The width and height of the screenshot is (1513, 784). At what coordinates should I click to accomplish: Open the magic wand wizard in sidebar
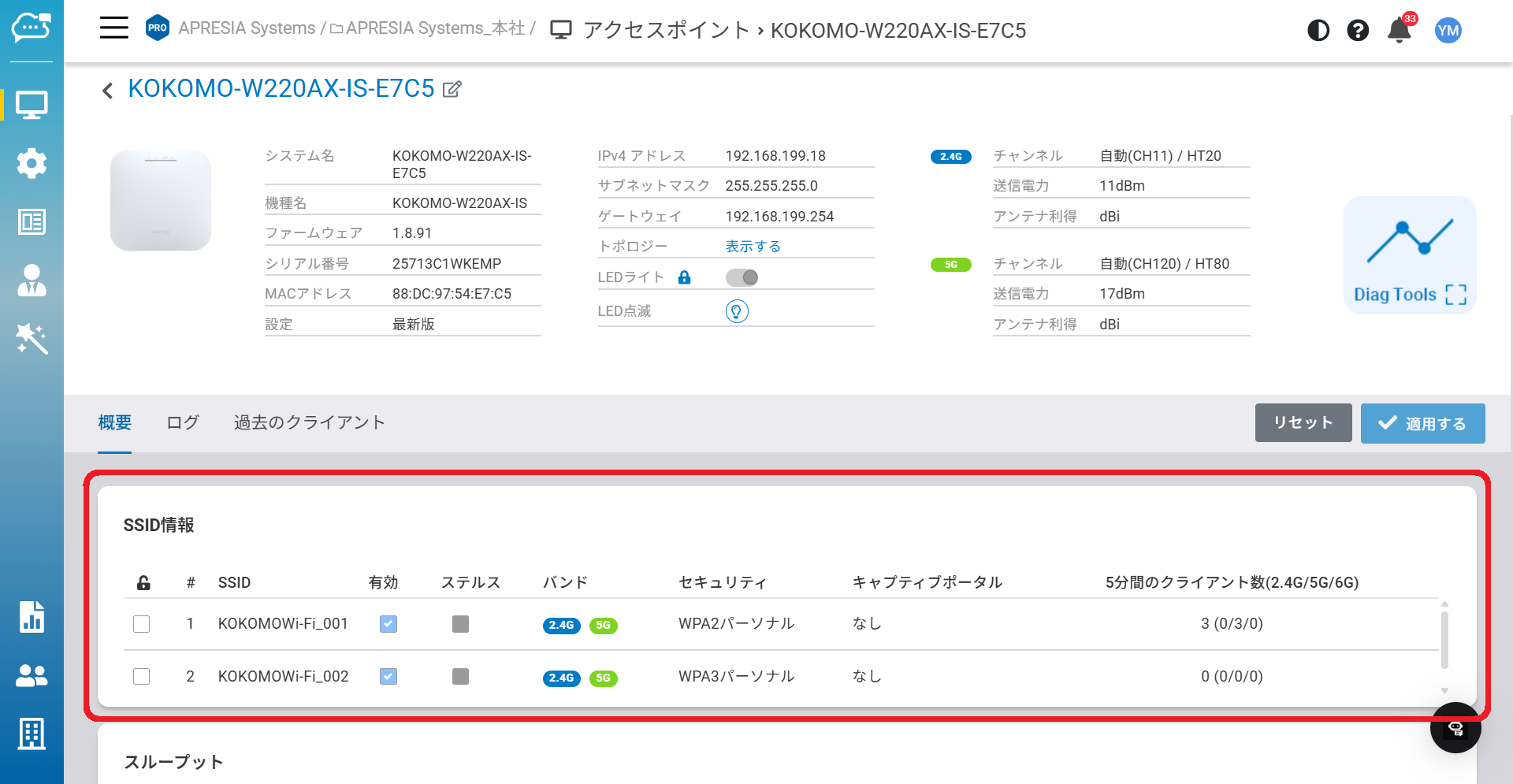pyautogui.click(x=32, y=339)
